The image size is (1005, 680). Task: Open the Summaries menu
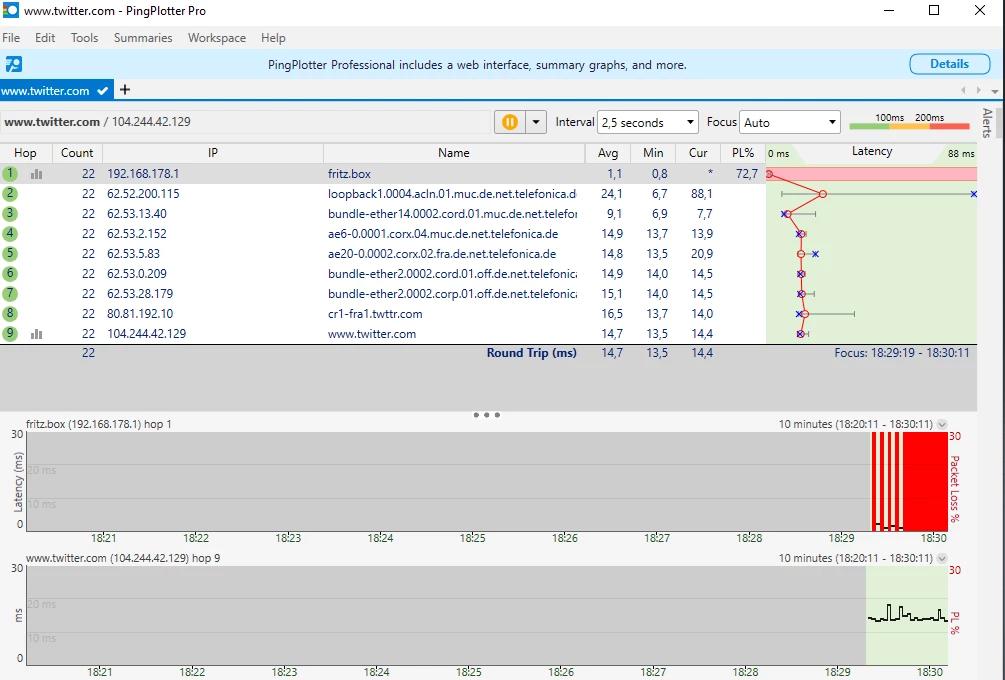[x=143, y=38]
